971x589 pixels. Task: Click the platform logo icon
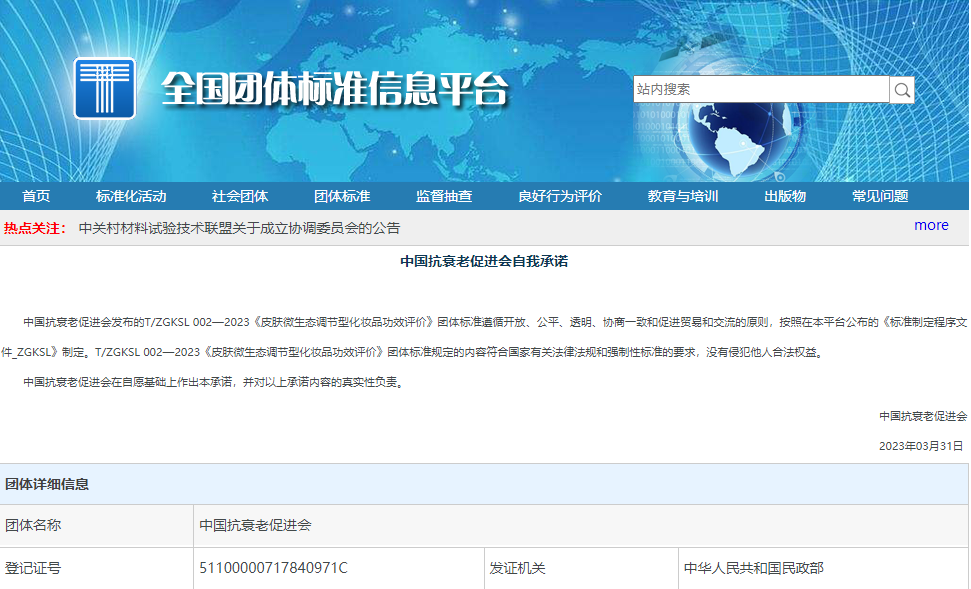(x=105, y=88)
